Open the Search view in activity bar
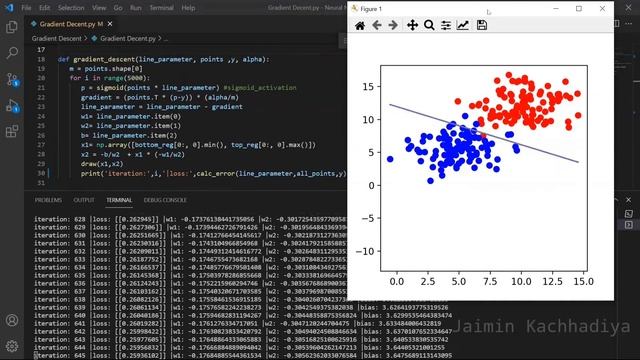Screen dimensions: 640x360 coord(12,52)
